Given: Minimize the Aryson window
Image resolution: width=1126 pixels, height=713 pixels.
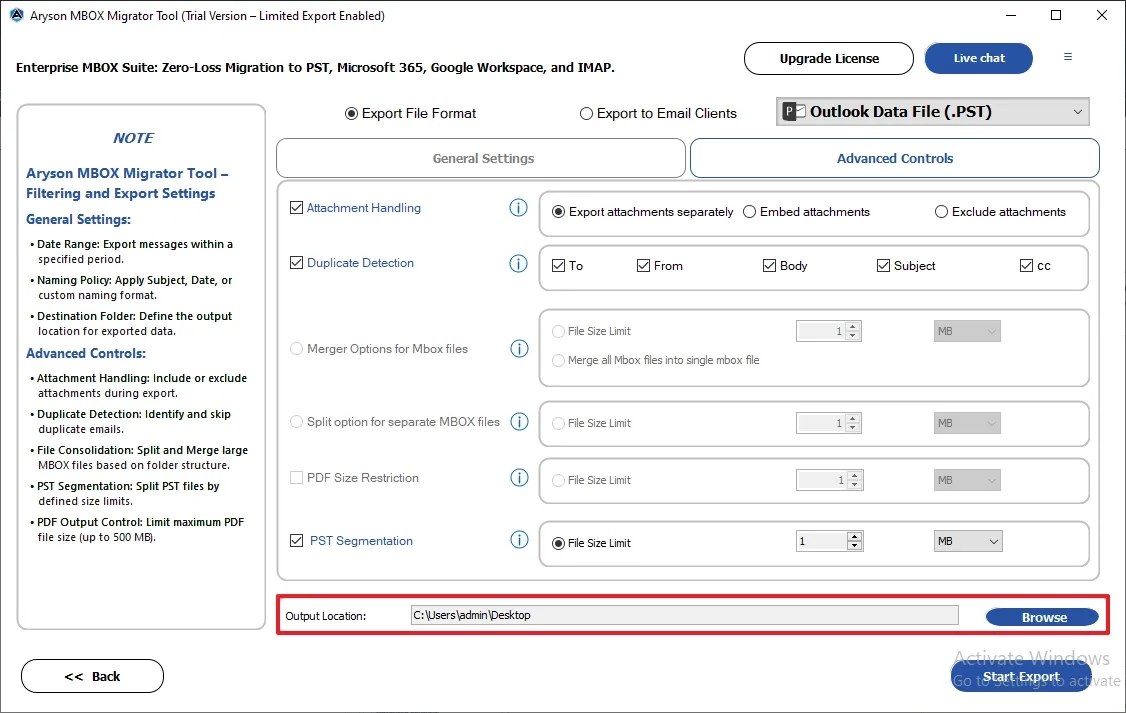Looking at the screenshot, I should [x=1010, y=15].
